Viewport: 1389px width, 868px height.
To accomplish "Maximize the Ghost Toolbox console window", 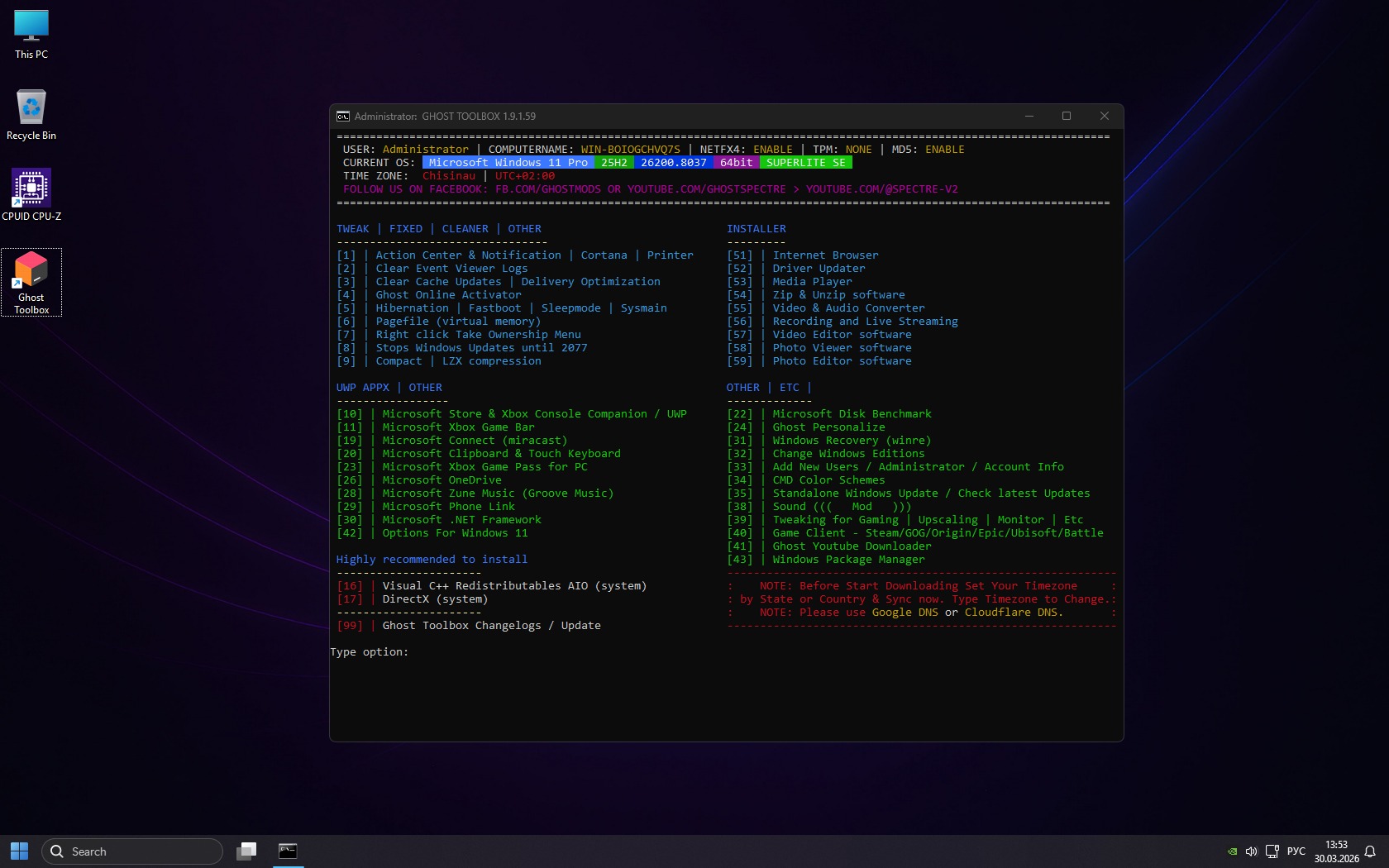I will point(1067,117).
